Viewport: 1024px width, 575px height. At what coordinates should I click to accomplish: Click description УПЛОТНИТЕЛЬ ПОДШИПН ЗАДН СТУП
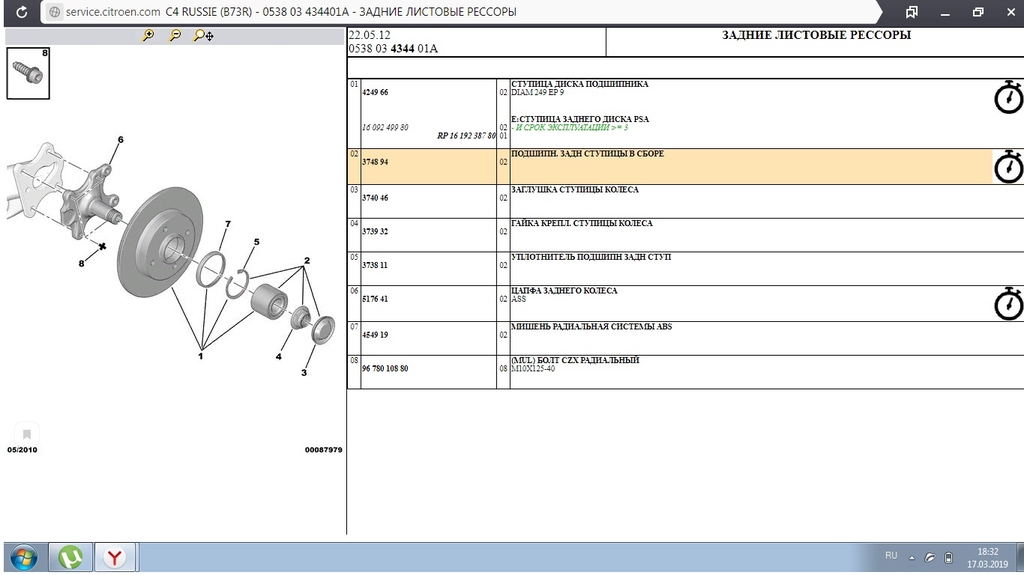pos(591,257)
